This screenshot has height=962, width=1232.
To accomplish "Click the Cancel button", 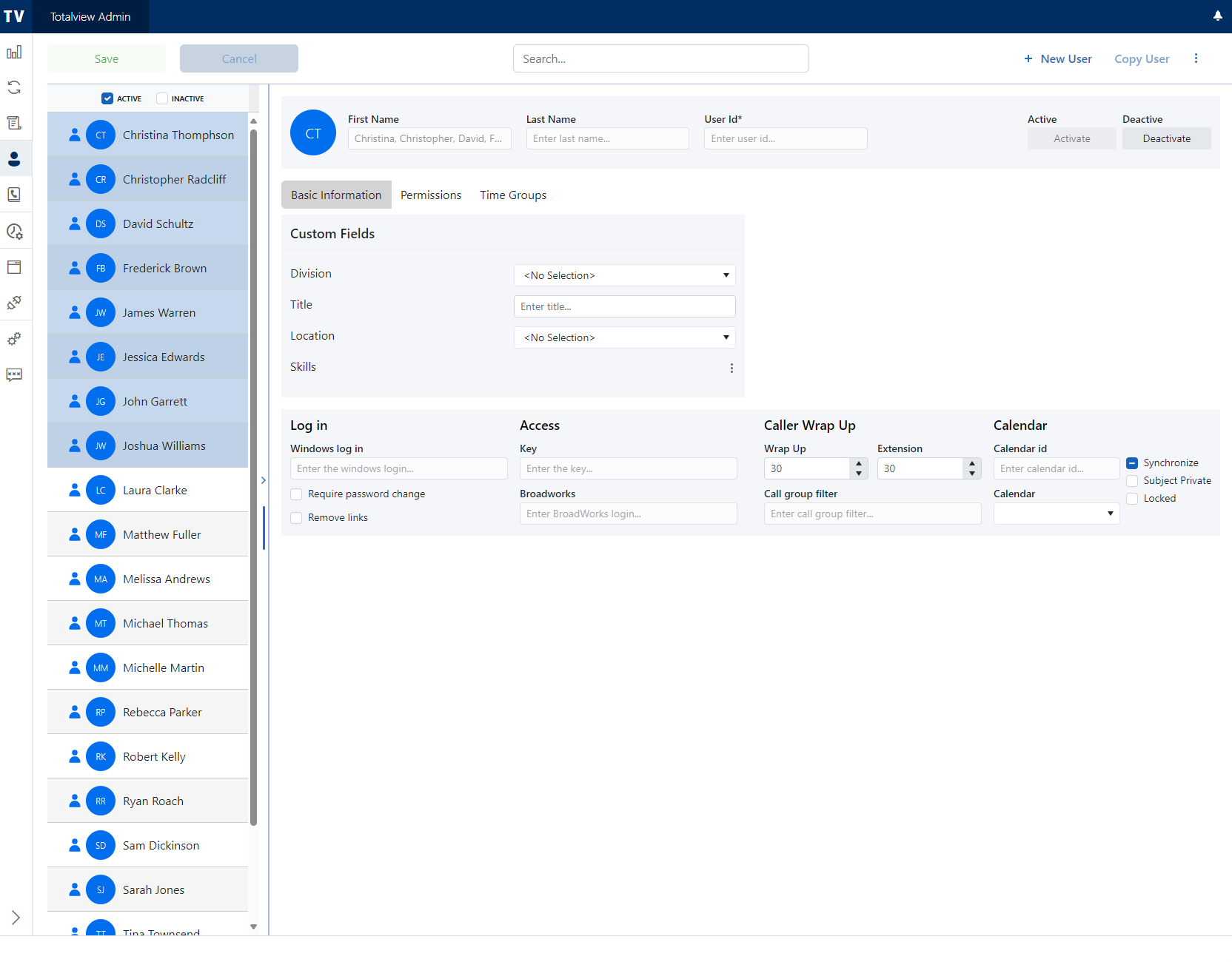I will 239,58.
